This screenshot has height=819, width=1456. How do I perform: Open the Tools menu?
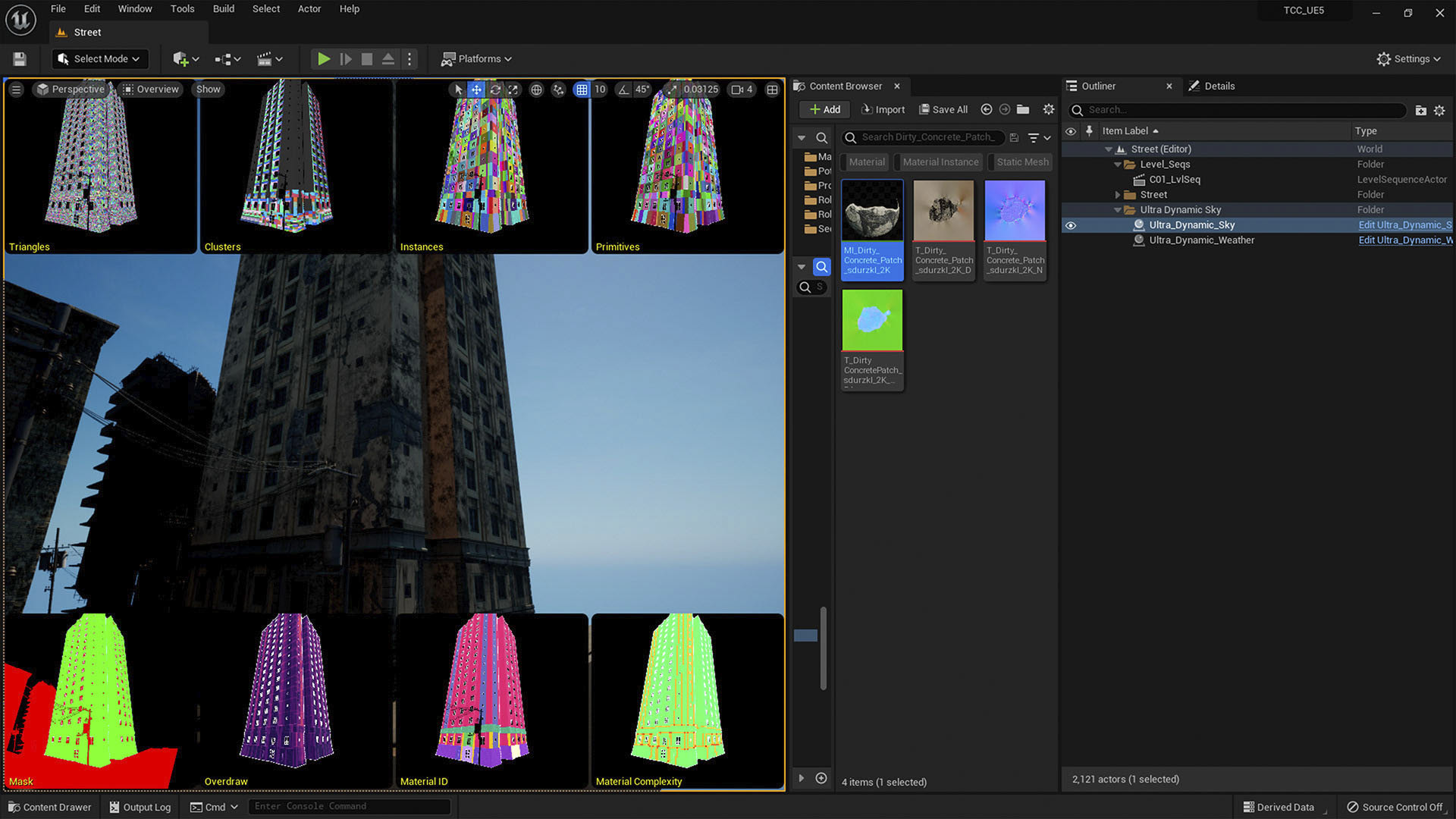click(182, 9)
